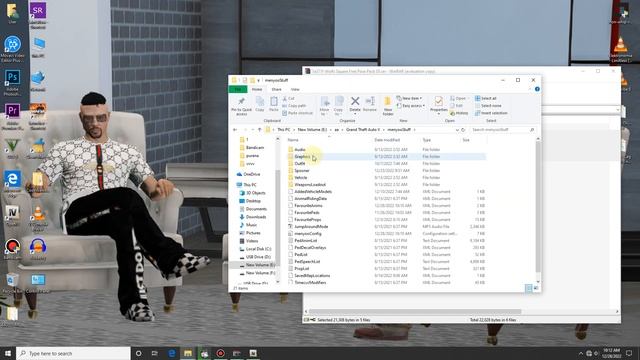Go up one level with the up arrow
The image size is (640, 360).
[260, 130]
